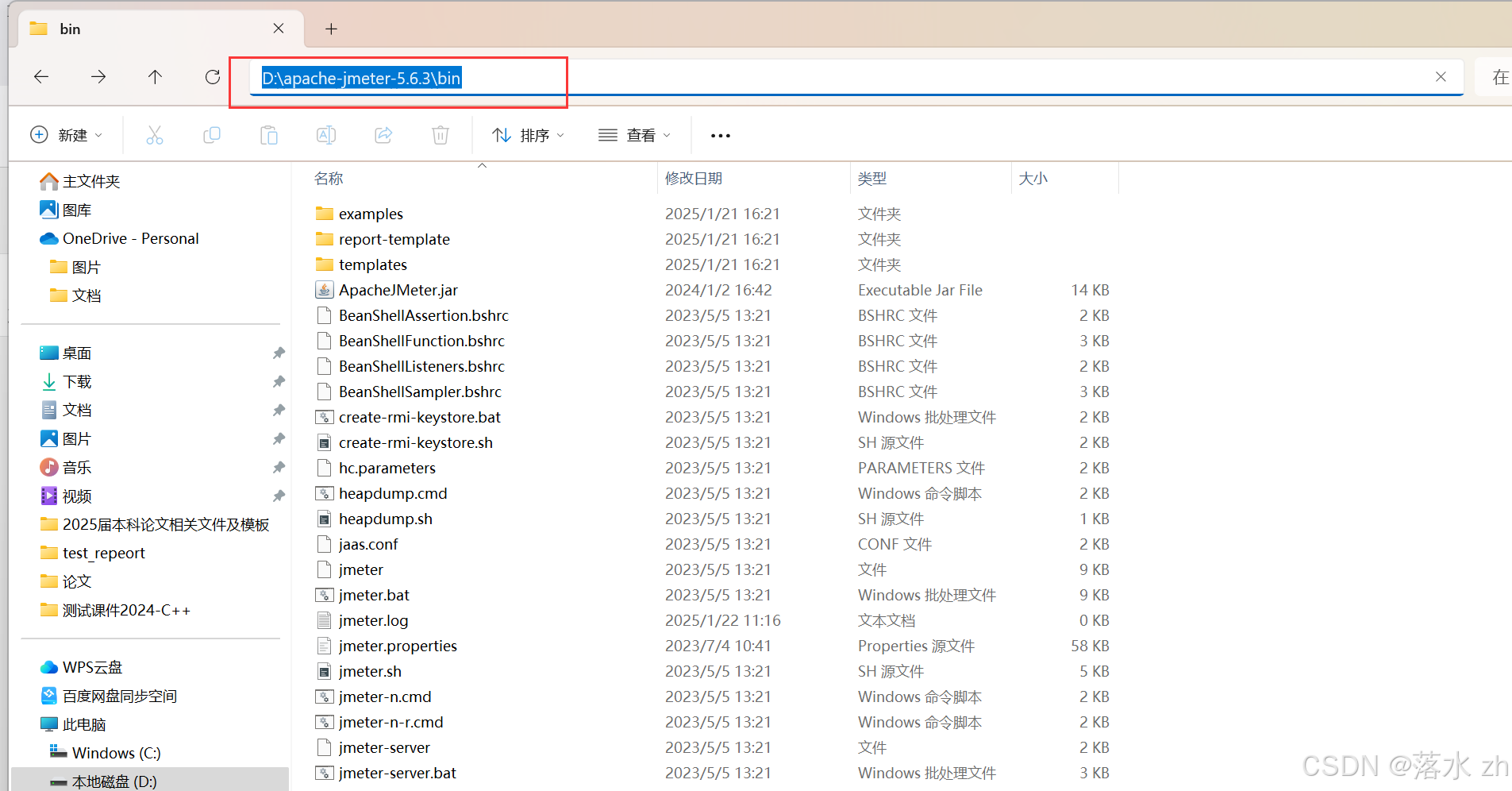This screenshot has width=1512, height=791.
Task: Sort by 名称 column header
Action: tap(329, 179)
